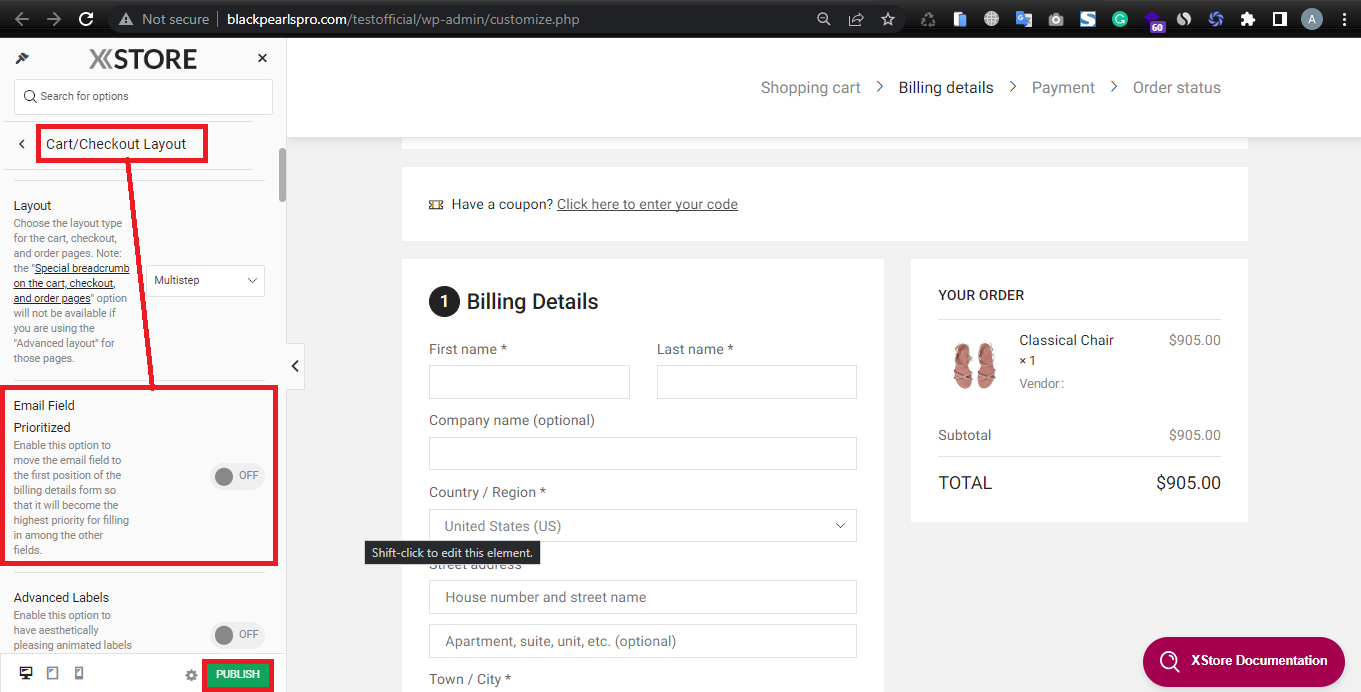Click the Classical Chair product thumbnail
The height and width of the screenshot is (692, 1361).
click(974, 365)
